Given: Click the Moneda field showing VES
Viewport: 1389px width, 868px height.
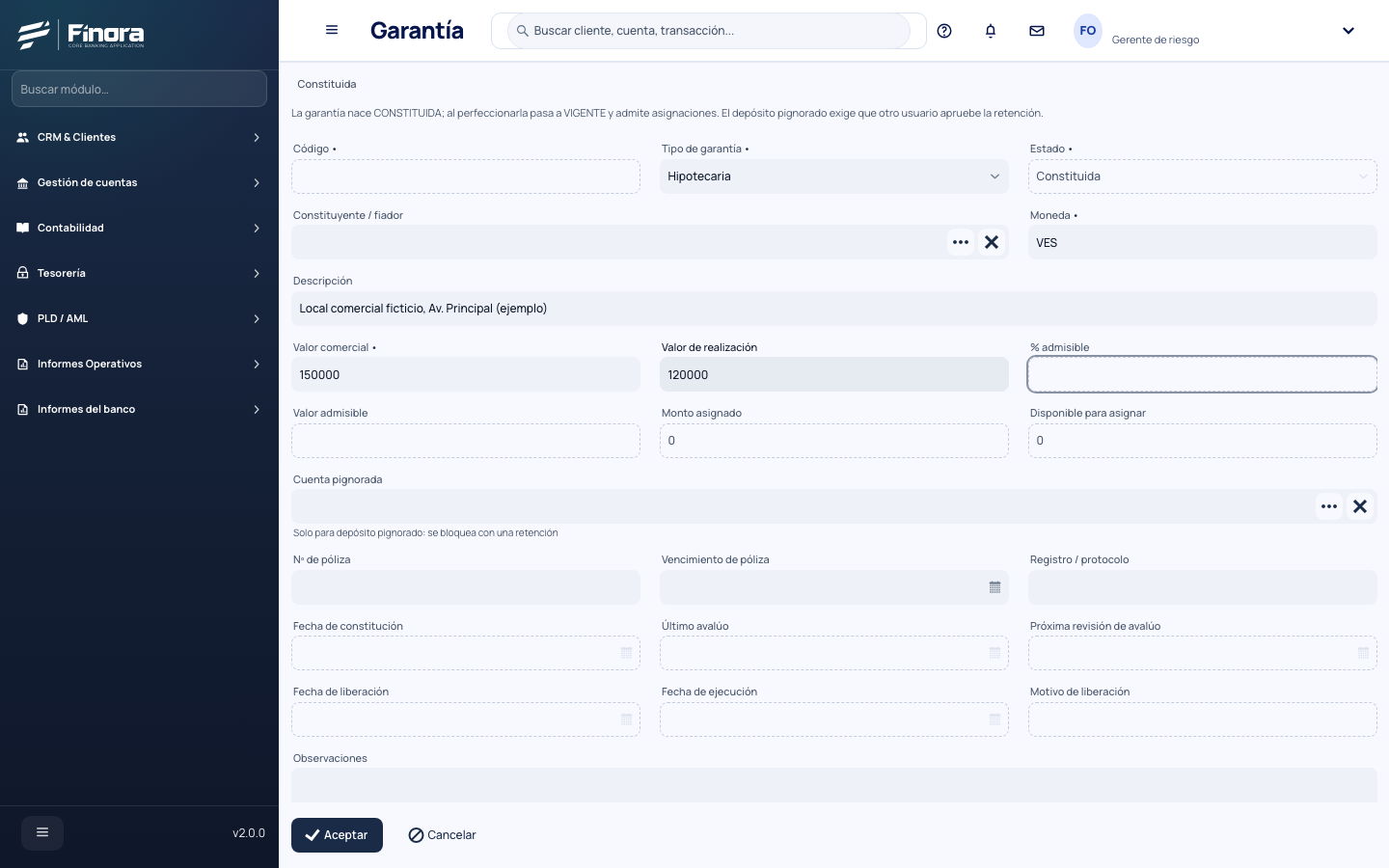Looking at the screenshot, I should tap(1203, 242).
